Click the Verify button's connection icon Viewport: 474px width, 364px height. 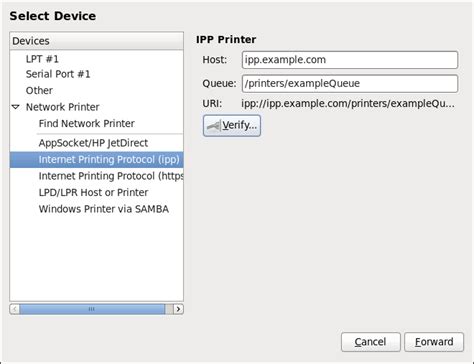214,126
